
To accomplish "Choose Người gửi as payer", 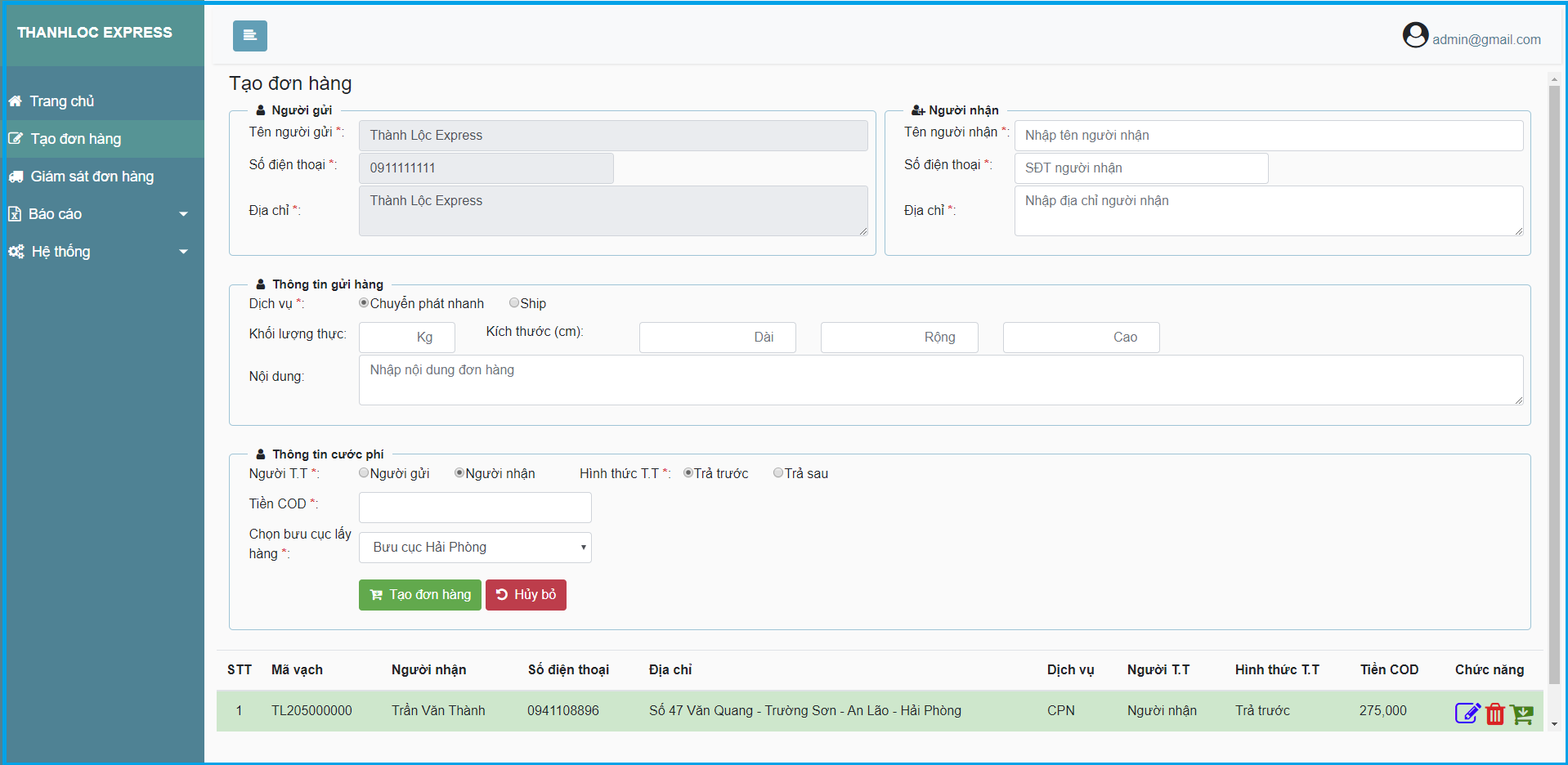I will [364, 473].
